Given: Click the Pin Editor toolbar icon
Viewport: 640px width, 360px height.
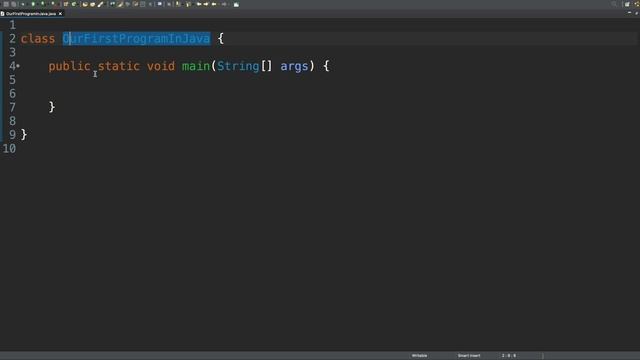Looking at the screenshot, I should [x=236, y=4].
